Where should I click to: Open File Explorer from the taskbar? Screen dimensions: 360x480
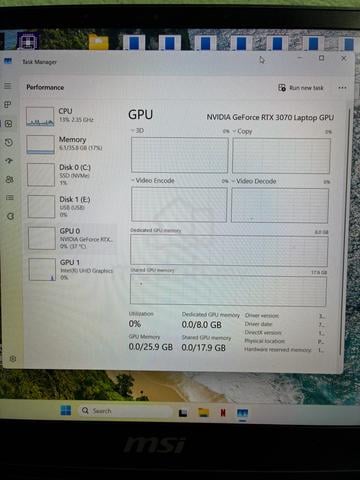click(203, 413)
